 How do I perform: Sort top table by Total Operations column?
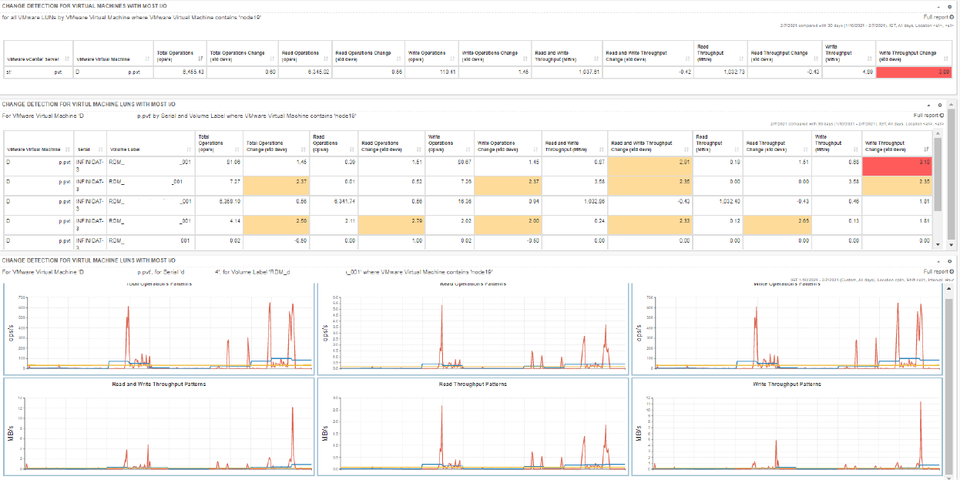178,55
